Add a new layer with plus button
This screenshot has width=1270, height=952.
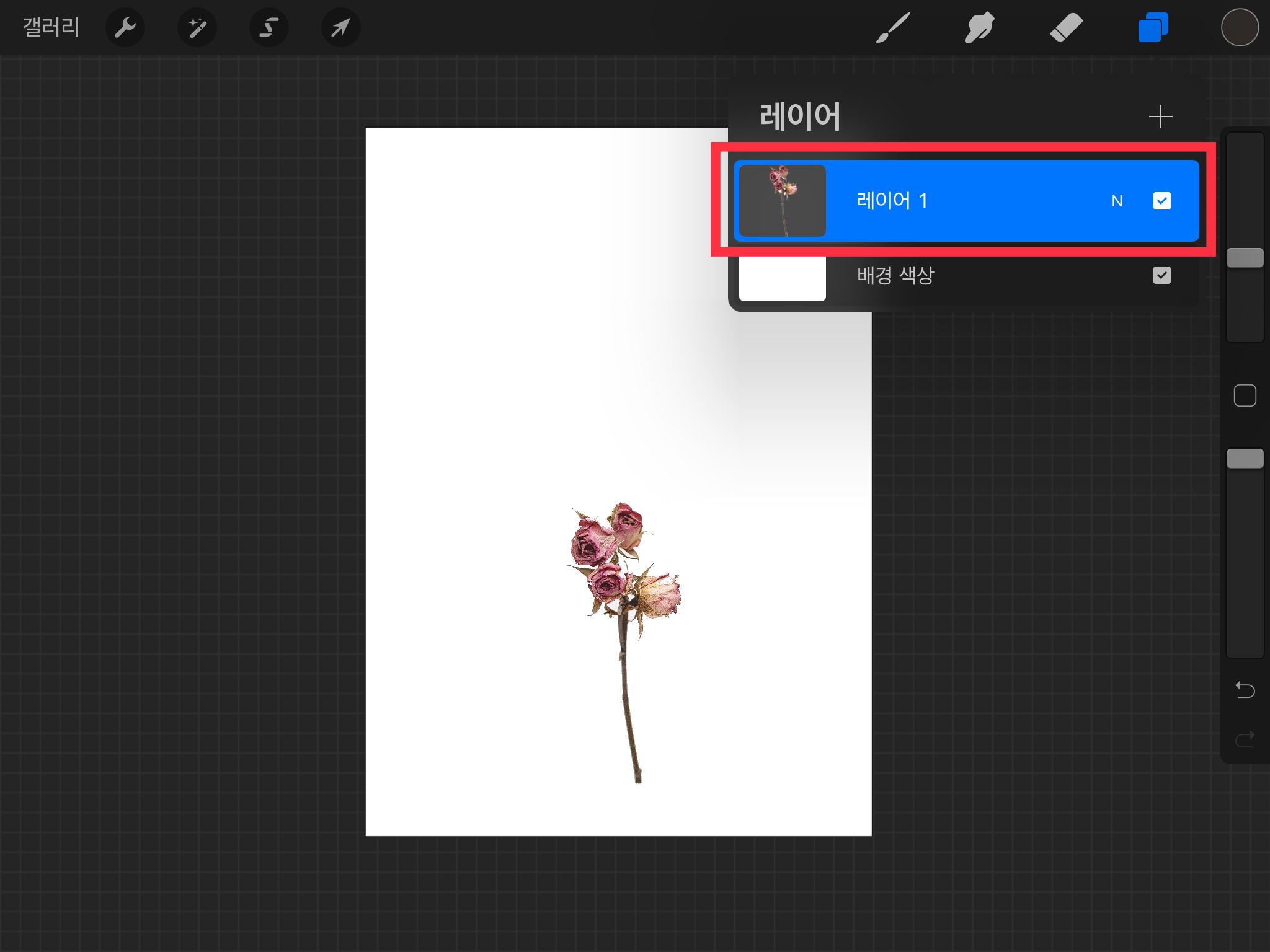pos(1160,117)
